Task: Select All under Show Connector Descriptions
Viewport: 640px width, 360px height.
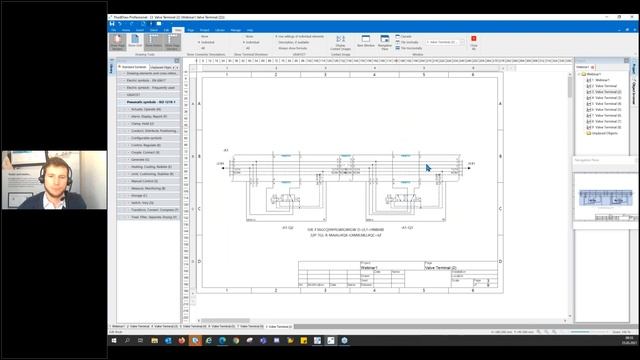Action: click(202, 48)
